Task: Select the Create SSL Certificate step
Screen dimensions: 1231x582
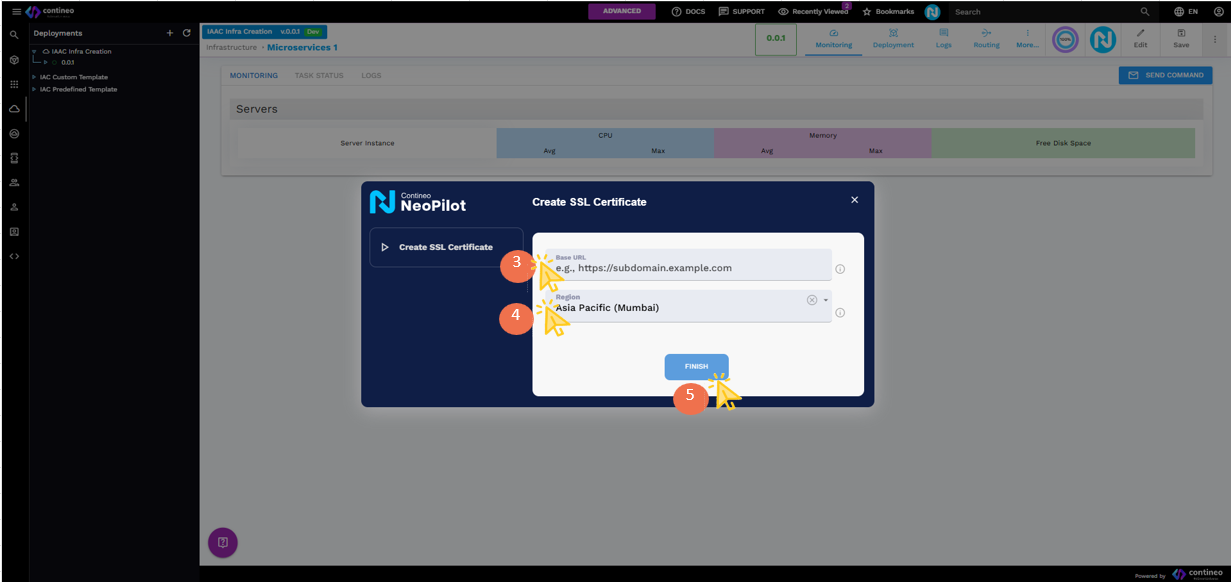Action: click(x=444, y=247)
